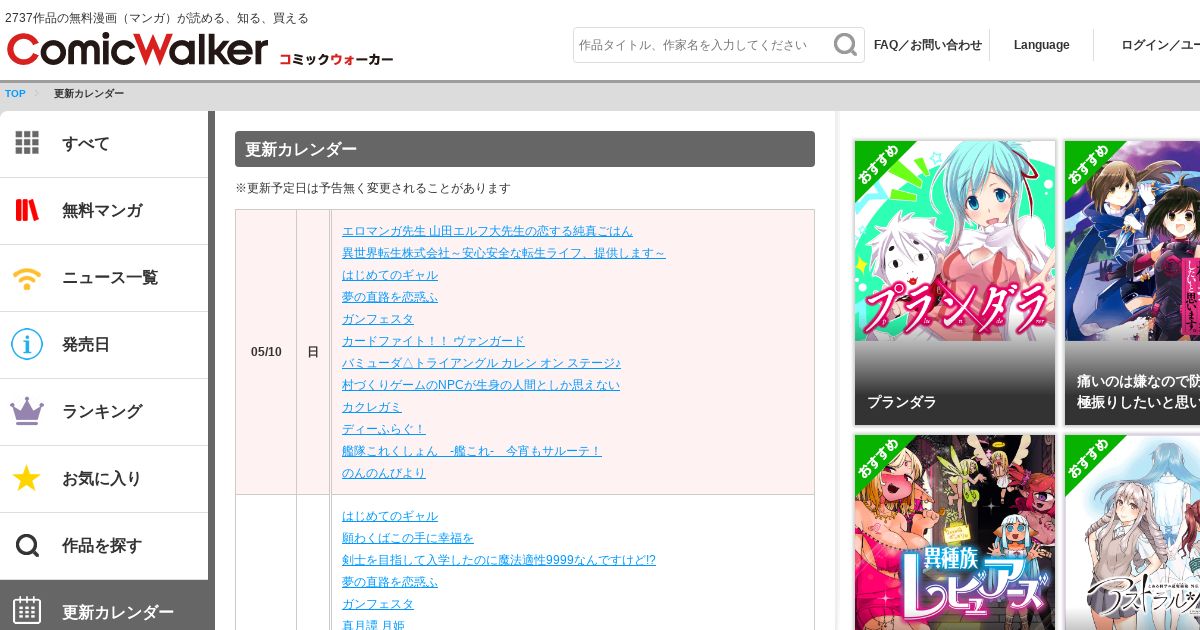Click the purple crown ranking icon
Viewport: 1200px width, 630px height.
click(x=27, y=411)
